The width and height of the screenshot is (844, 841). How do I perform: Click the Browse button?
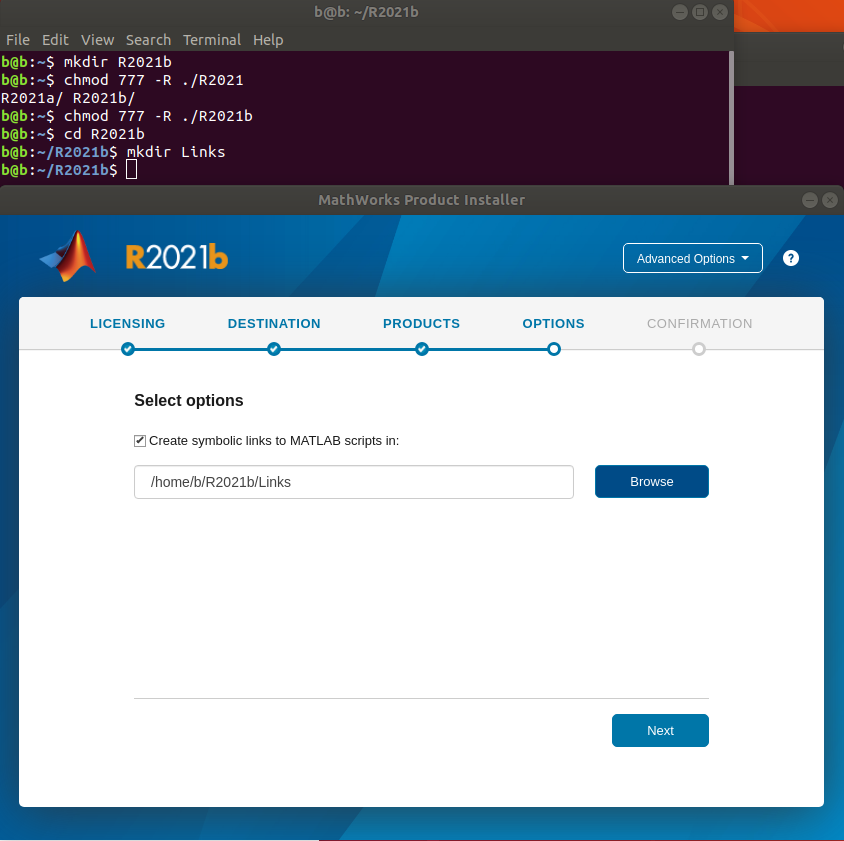point(651,481)
